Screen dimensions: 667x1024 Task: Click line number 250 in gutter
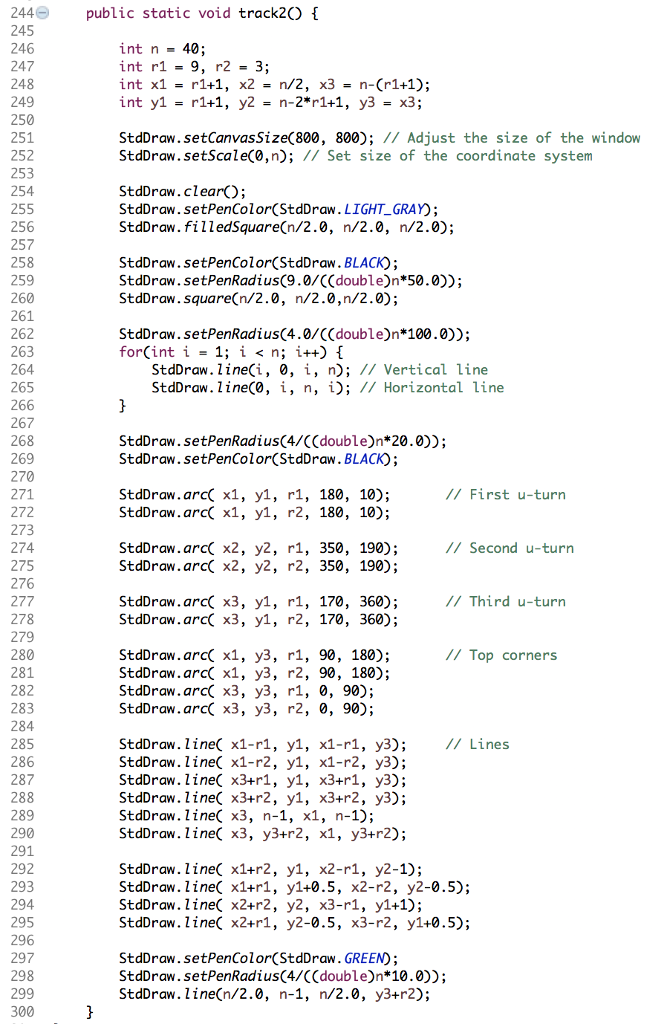pyautogui.click(x=22, y=120)
